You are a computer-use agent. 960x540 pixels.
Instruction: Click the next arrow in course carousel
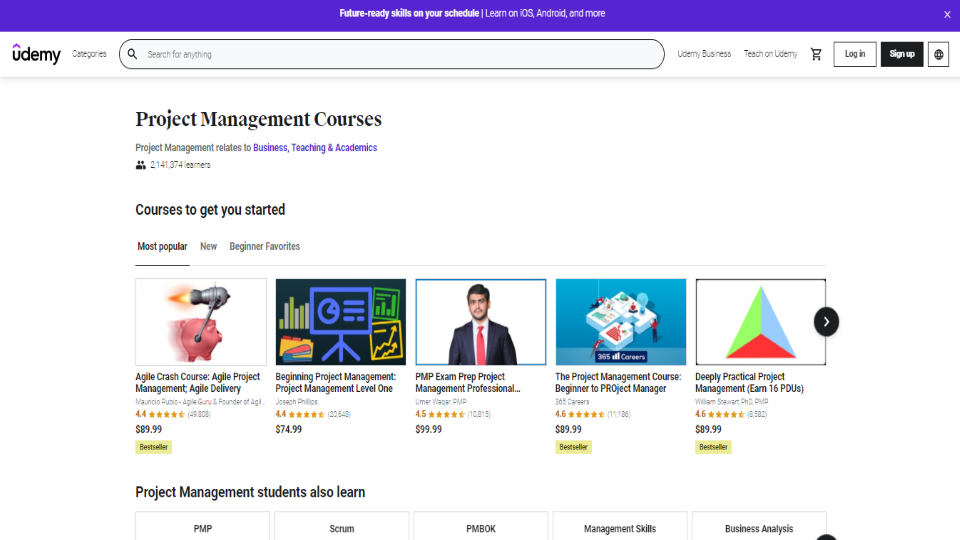(x=826, y=321)
